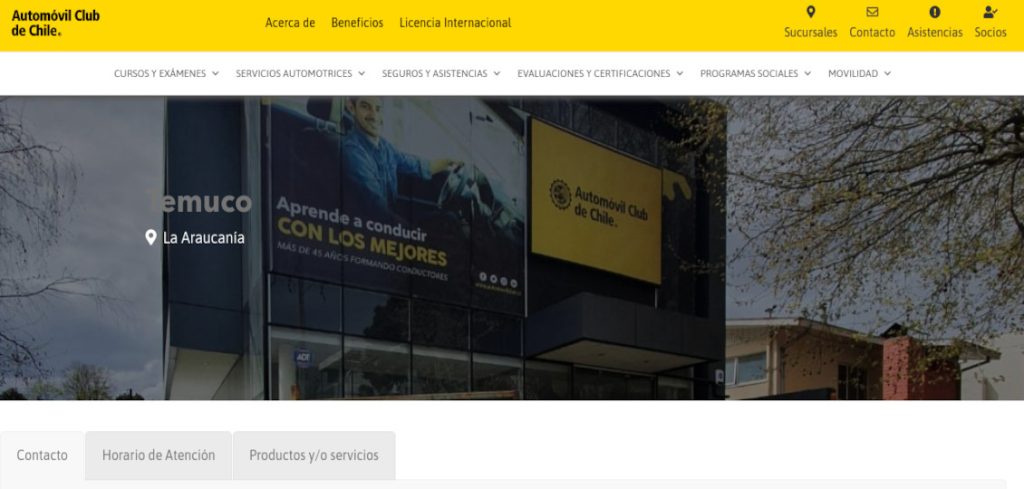Open the Beneficios link
The width and height of the screenshot is (1024, 489).
coord(357,23)
